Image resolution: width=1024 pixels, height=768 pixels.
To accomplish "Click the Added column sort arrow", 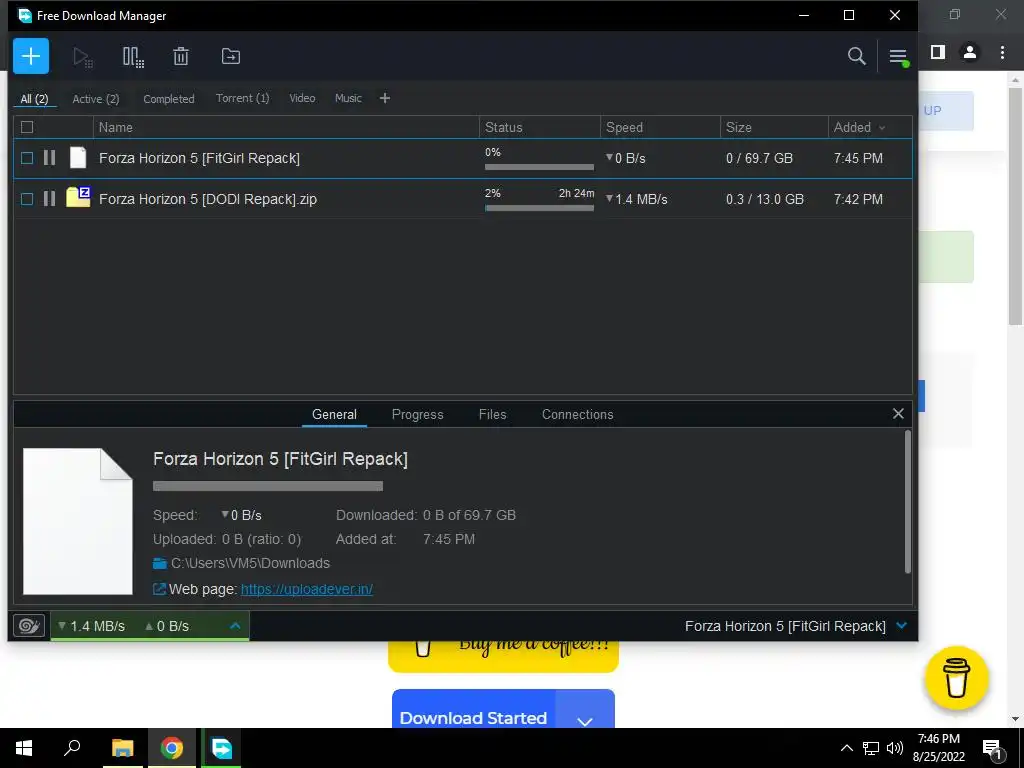I will [x=882, y=128].
